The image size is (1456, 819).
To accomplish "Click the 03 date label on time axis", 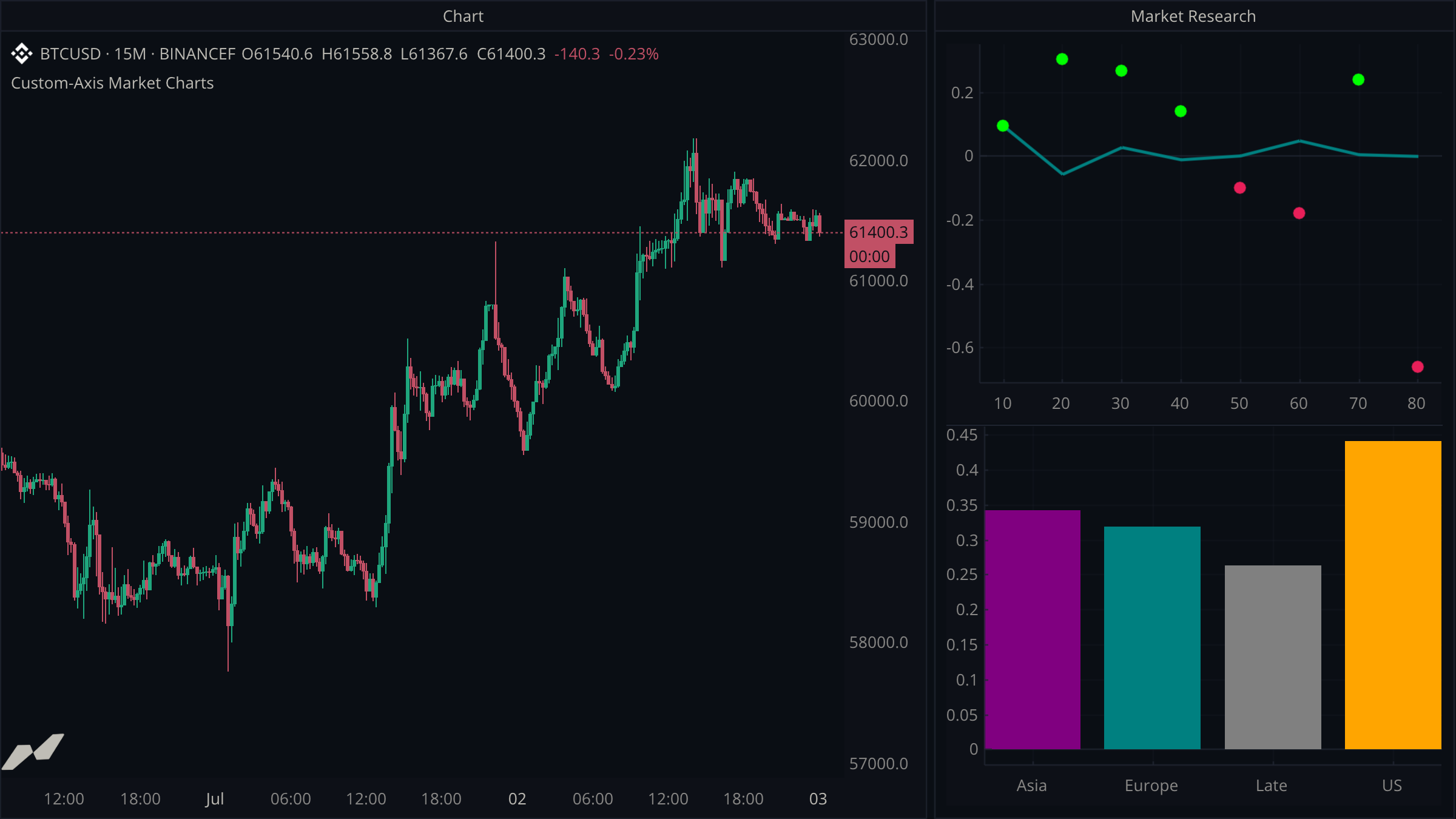I will (x=818, y=799).
